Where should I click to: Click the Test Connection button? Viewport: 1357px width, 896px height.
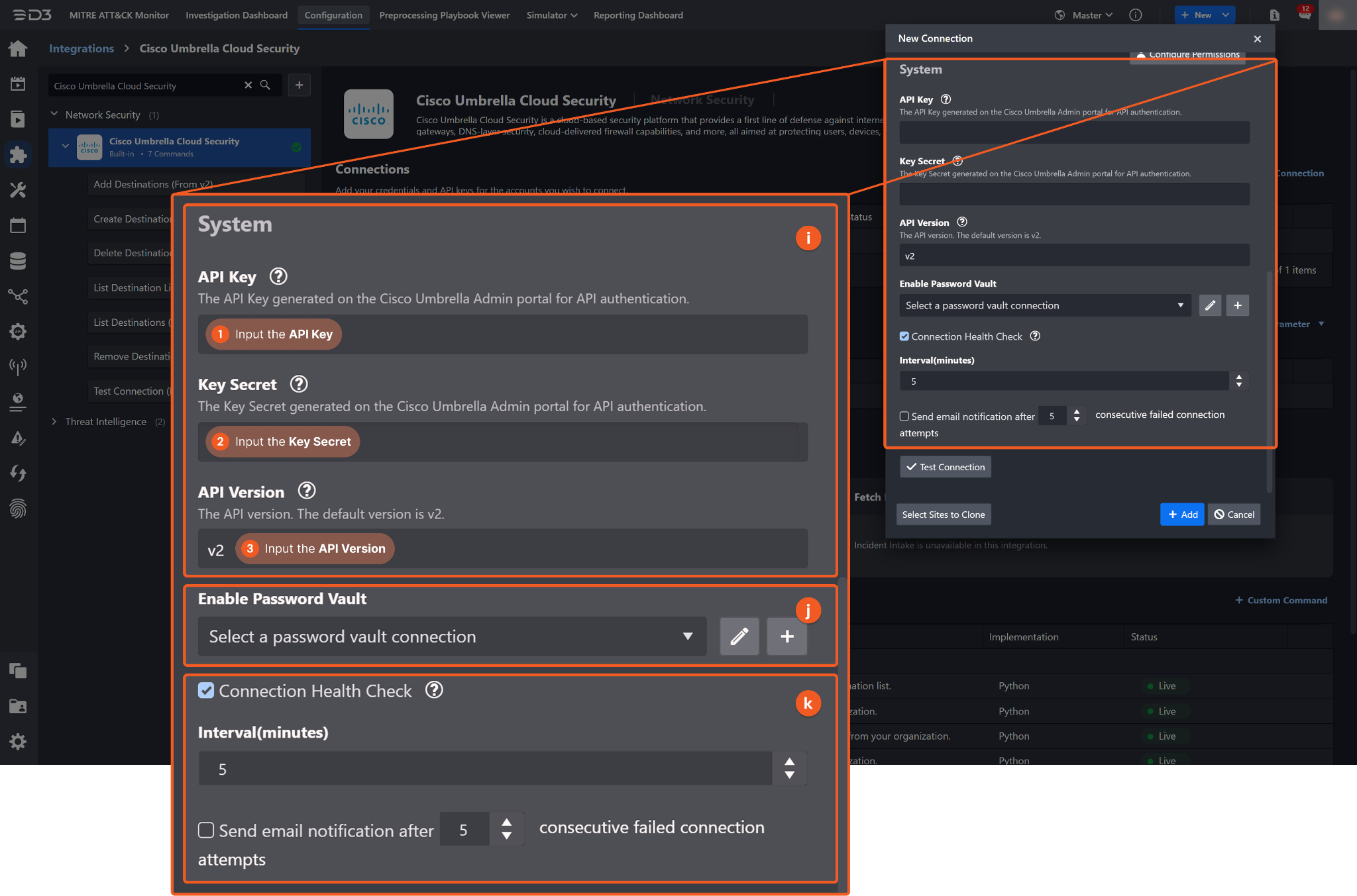[945, 467]
